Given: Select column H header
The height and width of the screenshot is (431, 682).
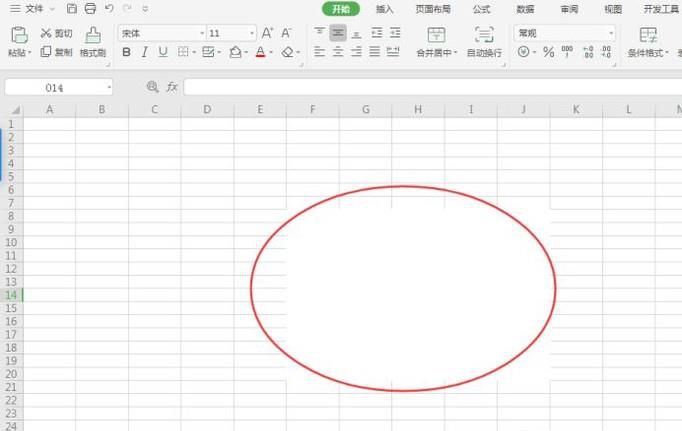Looking at the screenshot, I should [418, 110].
